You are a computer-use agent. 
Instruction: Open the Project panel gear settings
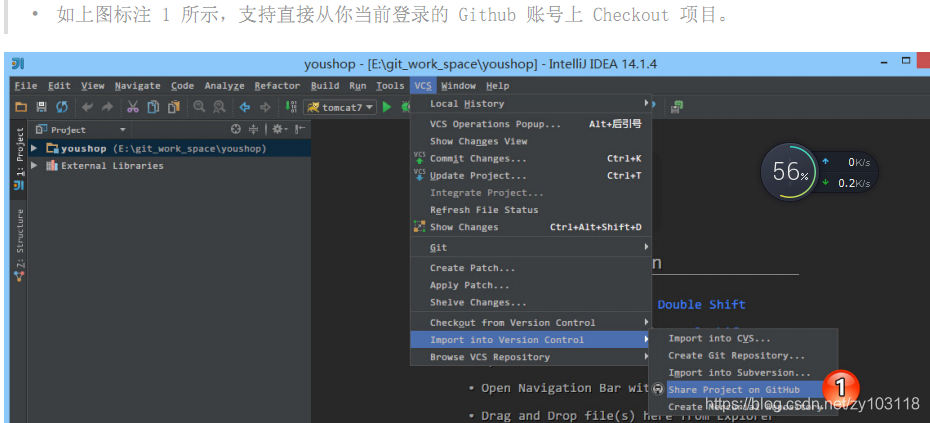(278, 129)
